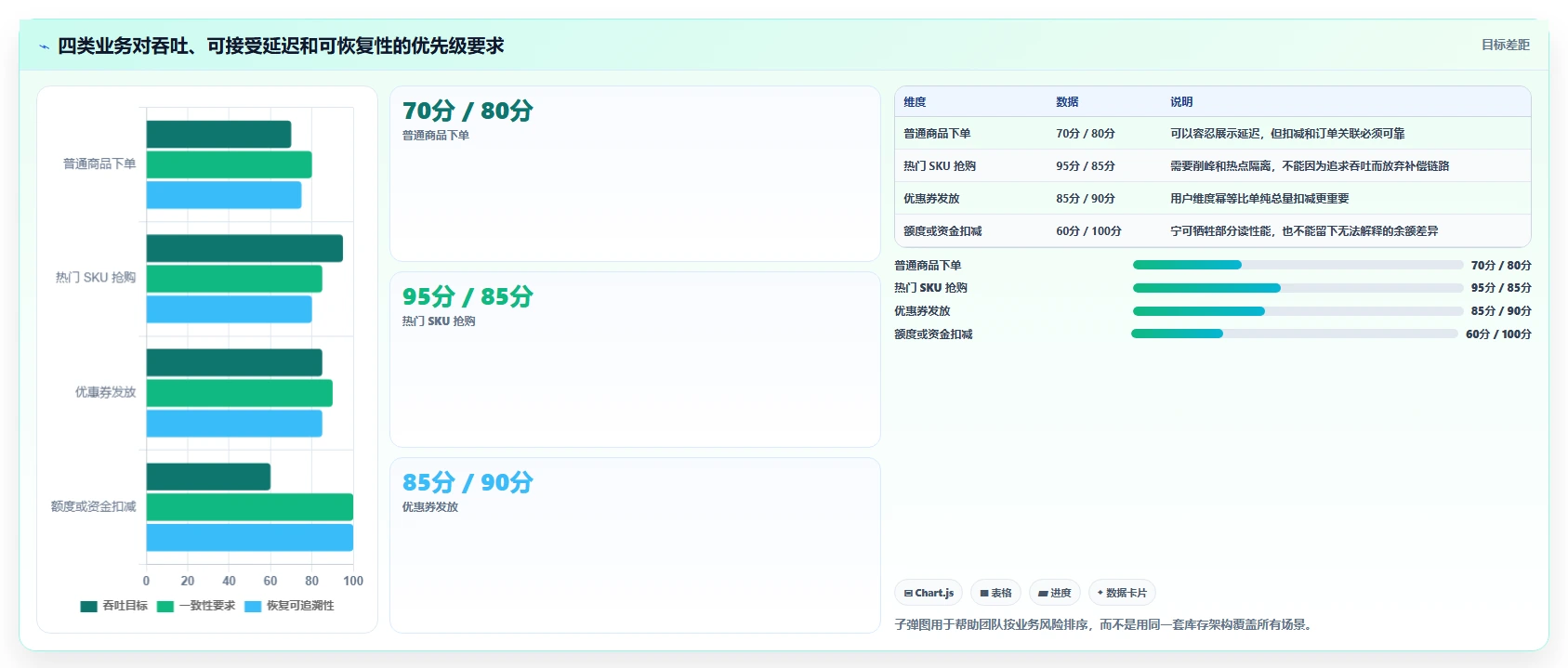The width and height of the screenshot is (1568, 668).
Task: Click the 额度或资金扣减 label in the progress list
Action: [x=933, y=334]
